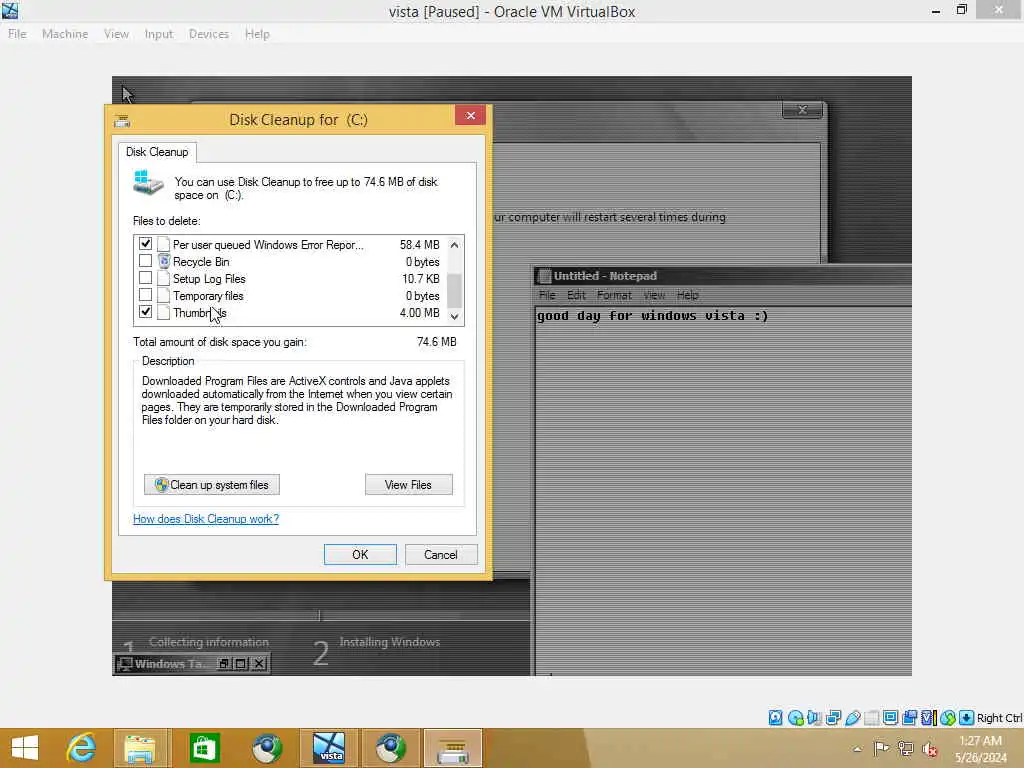Open the Windows Start button
The image size is (1024, 768).
pyautogui.click(x=25, y=748)
